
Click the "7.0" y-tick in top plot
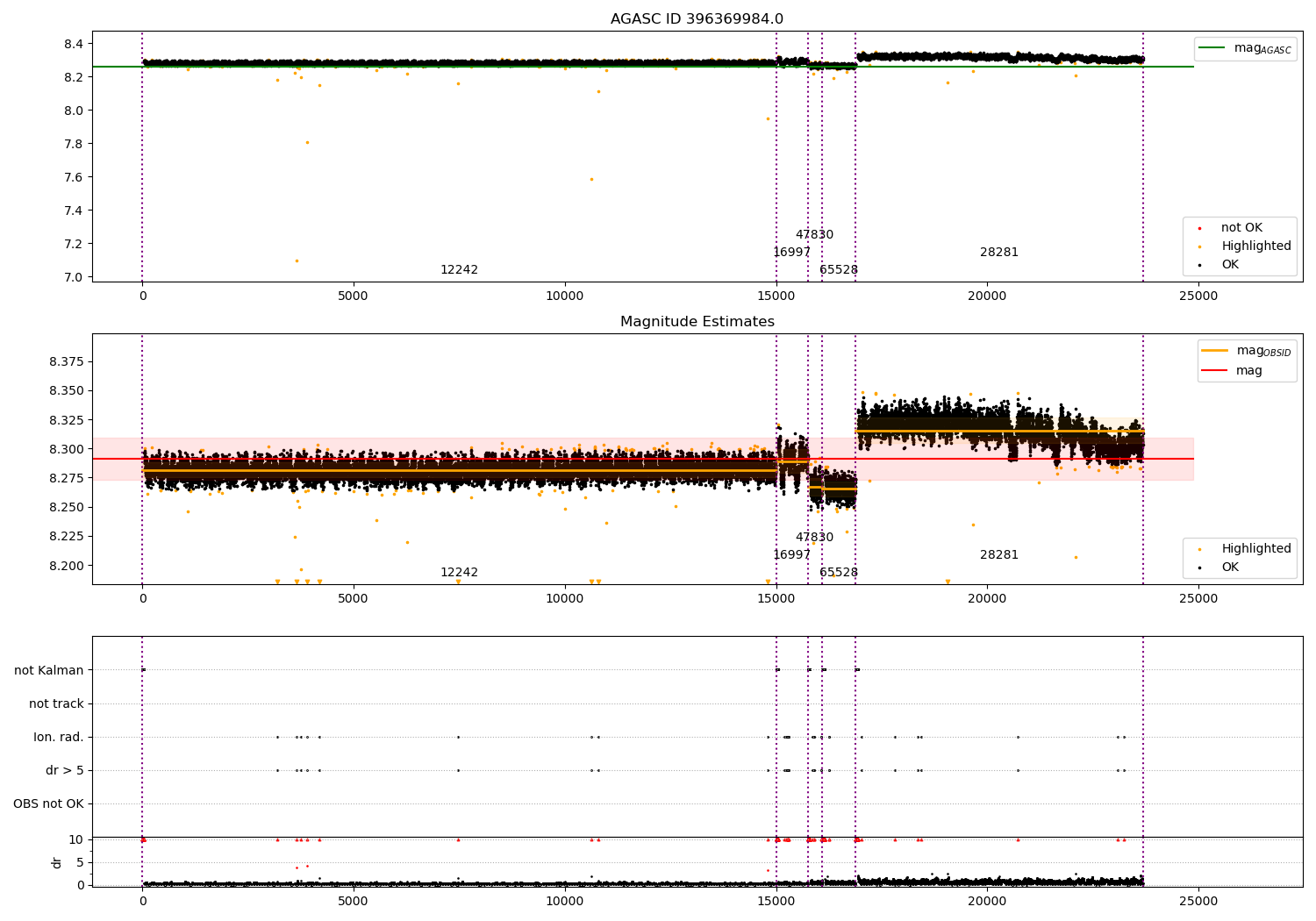(x=74, y=277)
